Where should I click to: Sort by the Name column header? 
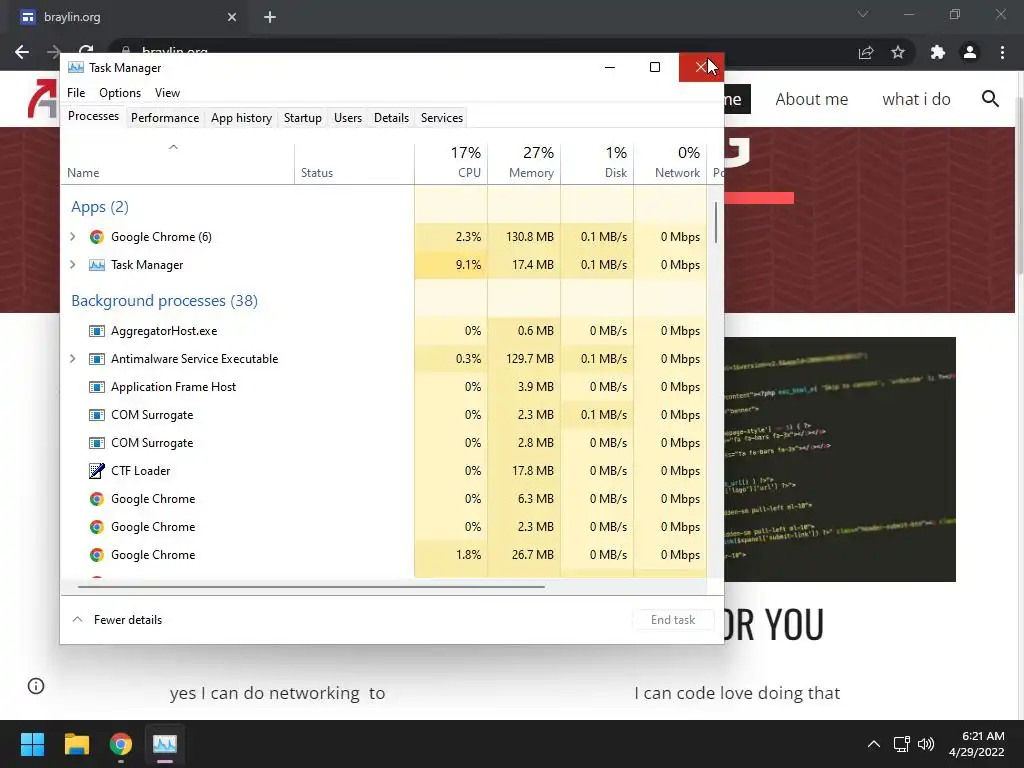(178, 163)
